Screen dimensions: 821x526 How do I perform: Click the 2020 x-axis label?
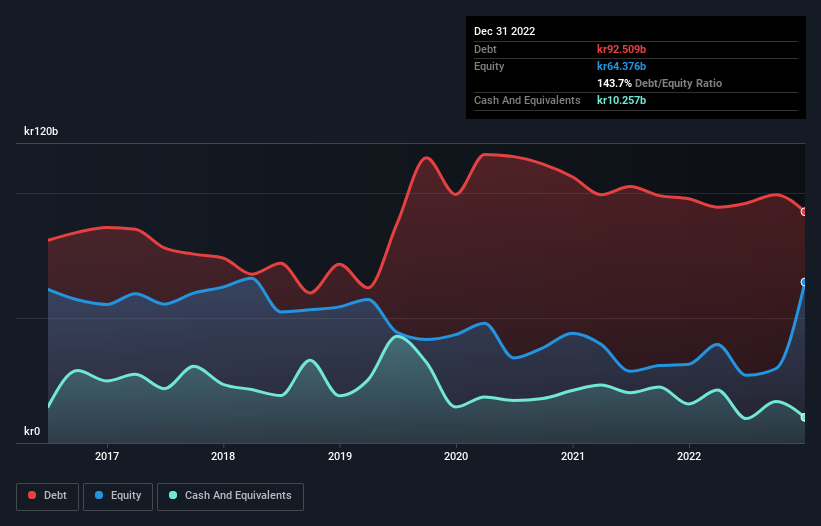coord(456,456)
